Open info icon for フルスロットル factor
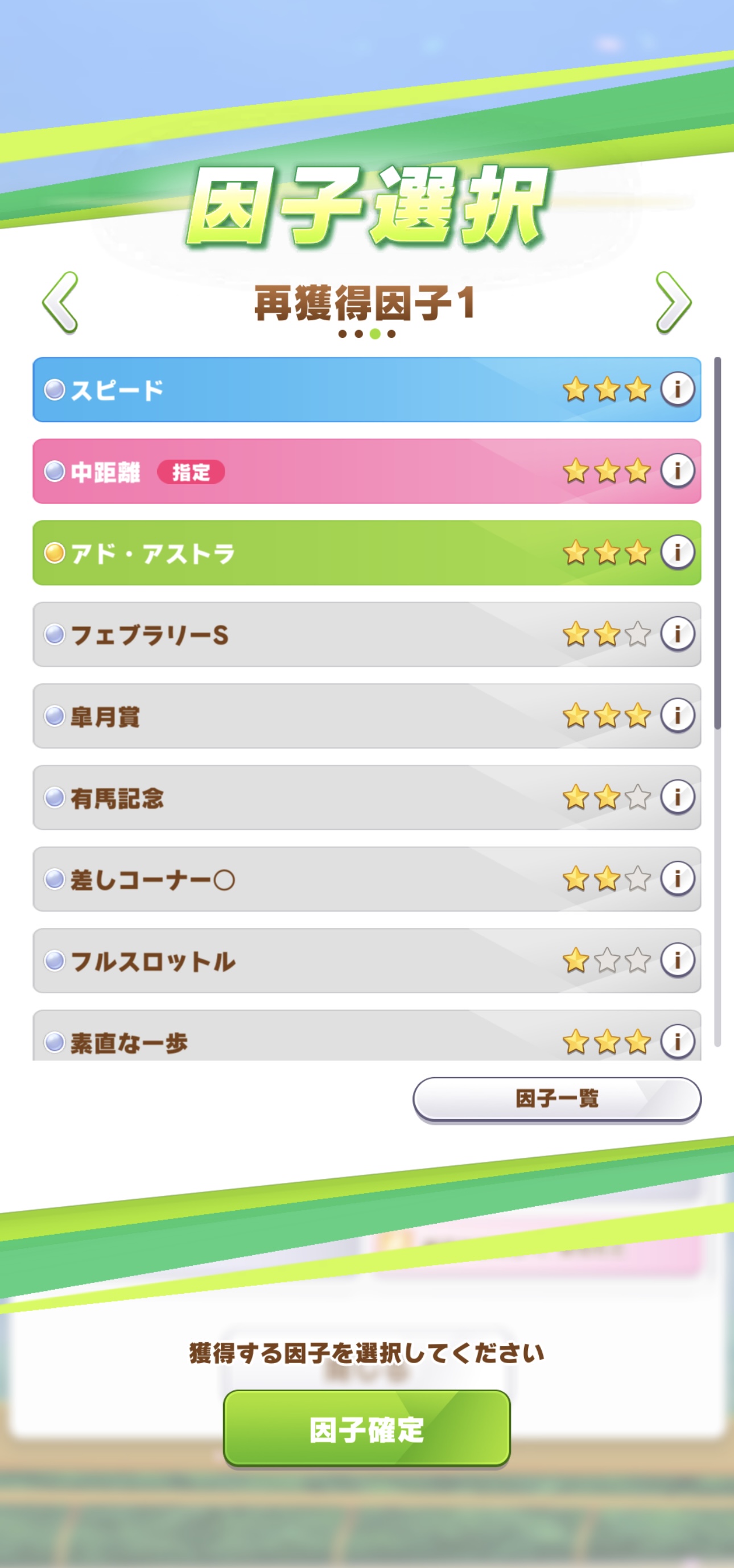The height and width of the screenshot is (1568, 734). tap(677, 960)
